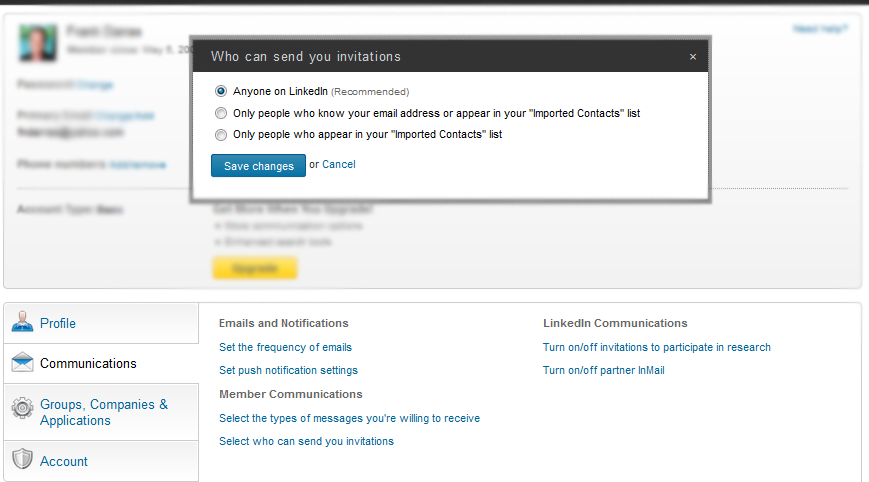Click the Communications envelope icon
Image resolution: width=869 pixels, height=482 pixels.
coord(22,362)
